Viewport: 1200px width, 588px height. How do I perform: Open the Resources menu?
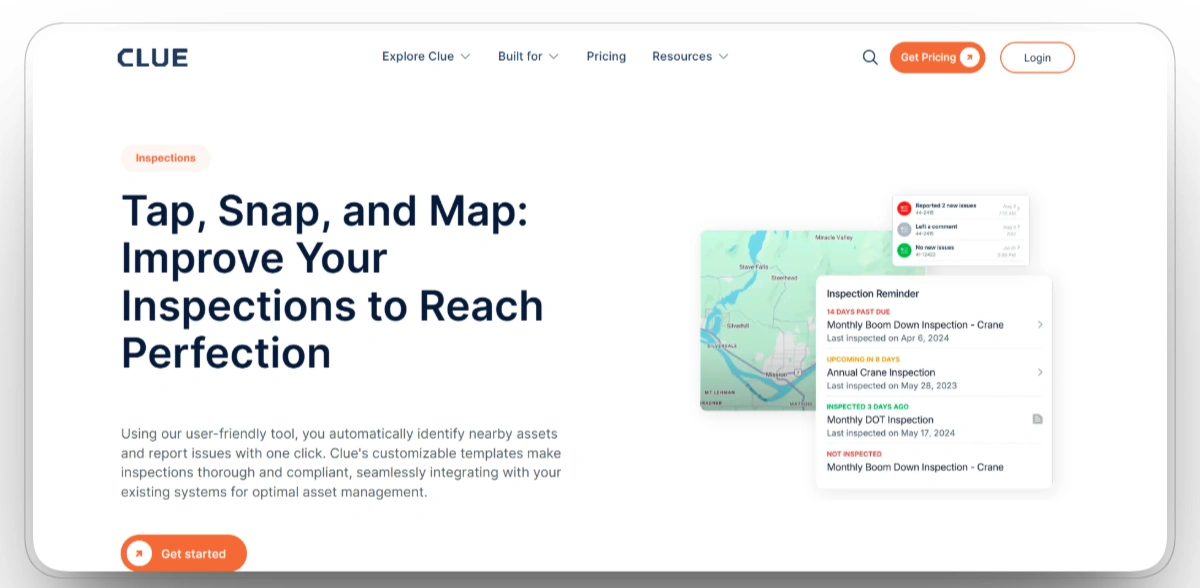[x=691, y=57]
